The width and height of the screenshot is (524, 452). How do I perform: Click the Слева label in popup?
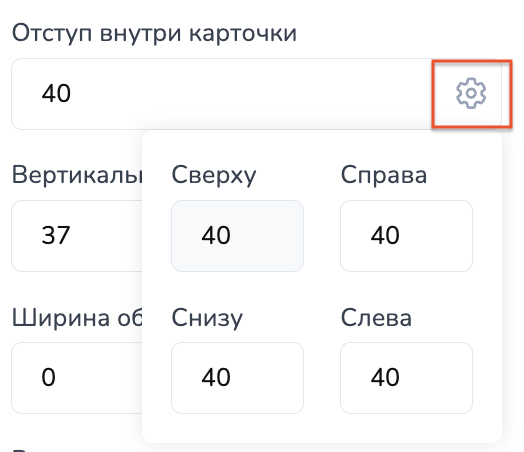[x=376, y=317]
